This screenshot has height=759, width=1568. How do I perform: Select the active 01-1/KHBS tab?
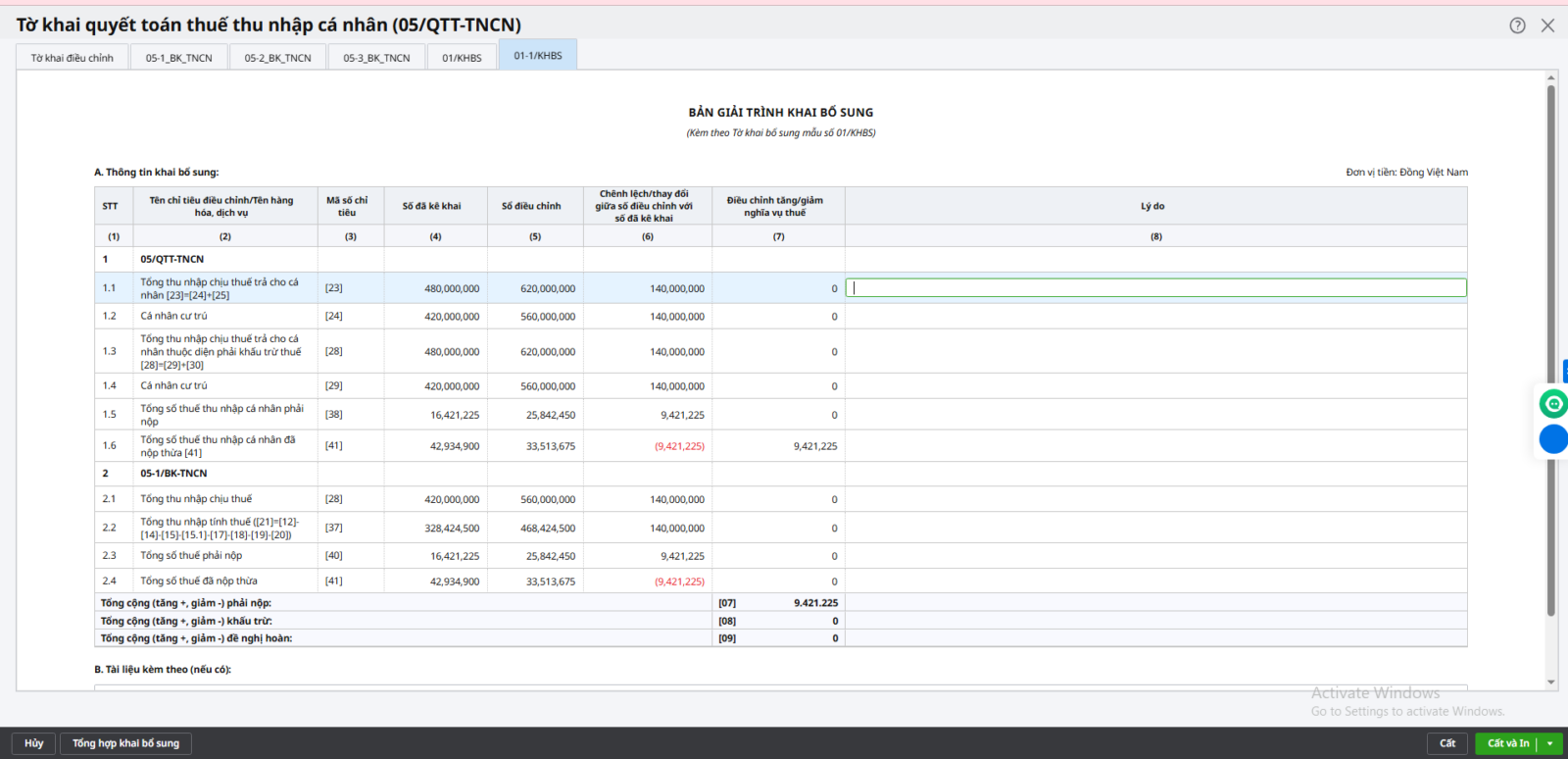click(538, 55)
